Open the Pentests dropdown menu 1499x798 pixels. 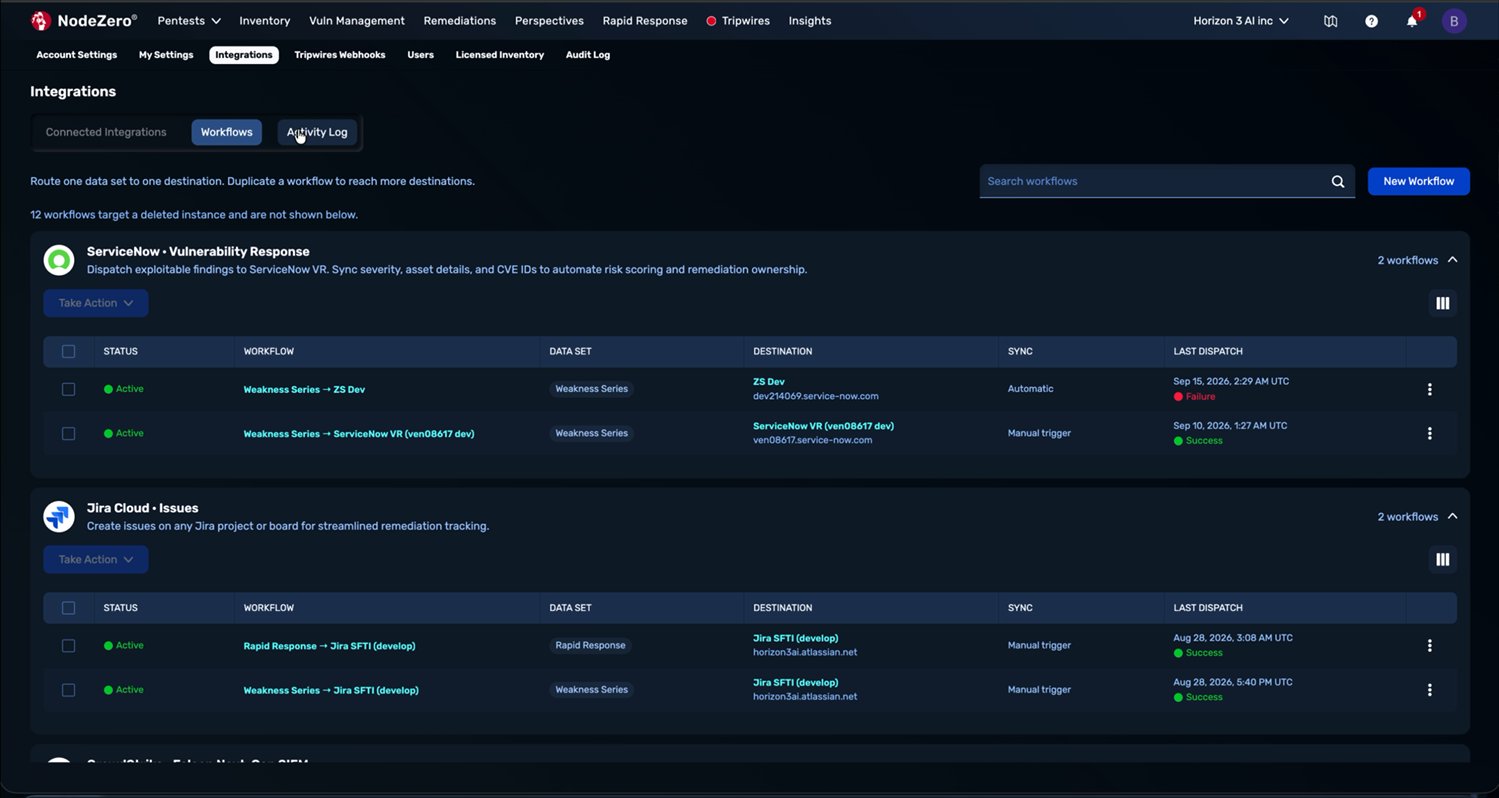189,21
